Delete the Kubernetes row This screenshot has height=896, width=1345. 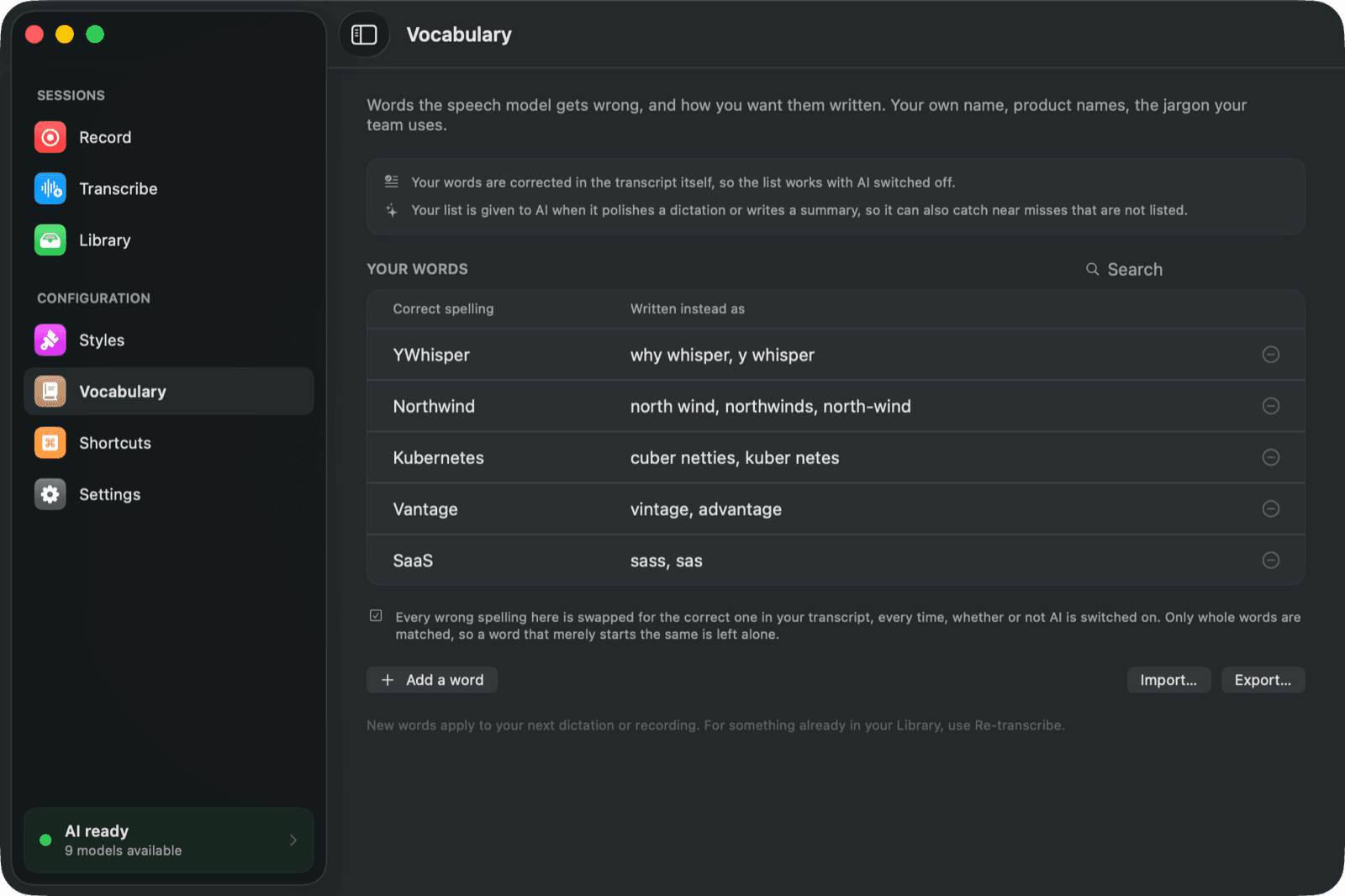(x=1271, y=457)
